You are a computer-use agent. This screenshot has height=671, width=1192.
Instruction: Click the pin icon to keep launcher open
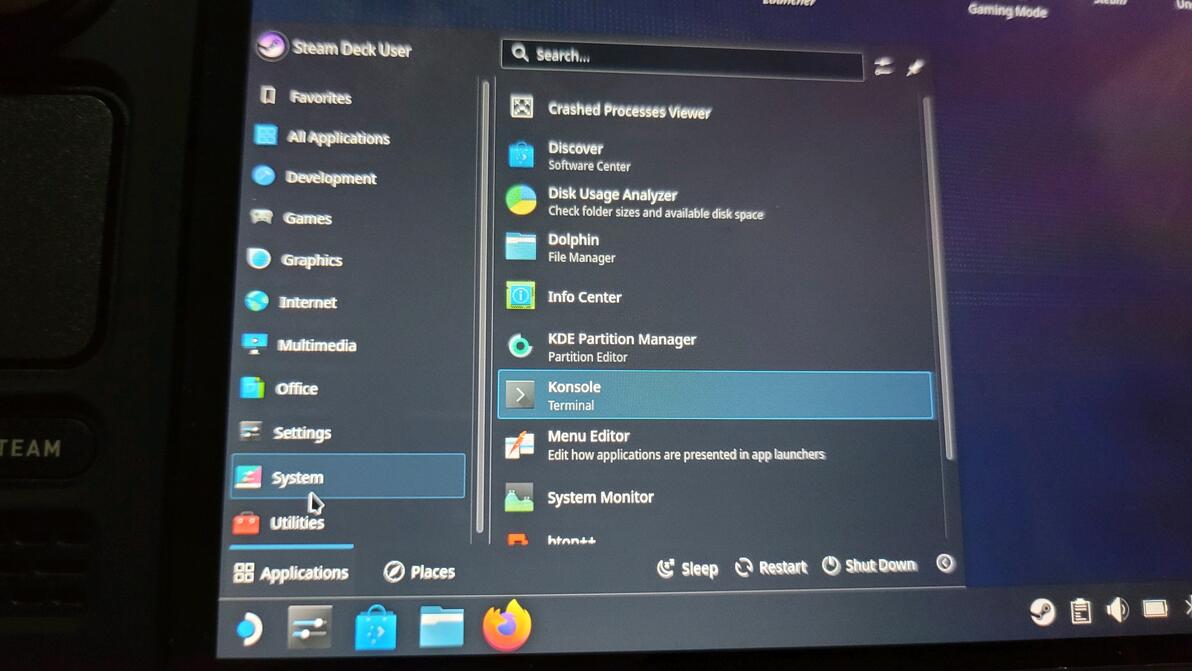click(x=915, y=68)
